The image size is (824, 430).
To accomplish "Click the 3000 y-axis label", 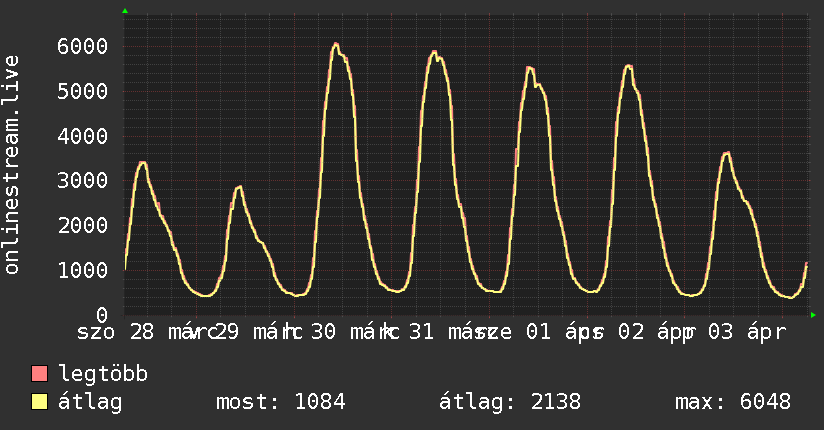I will point(82,181).
